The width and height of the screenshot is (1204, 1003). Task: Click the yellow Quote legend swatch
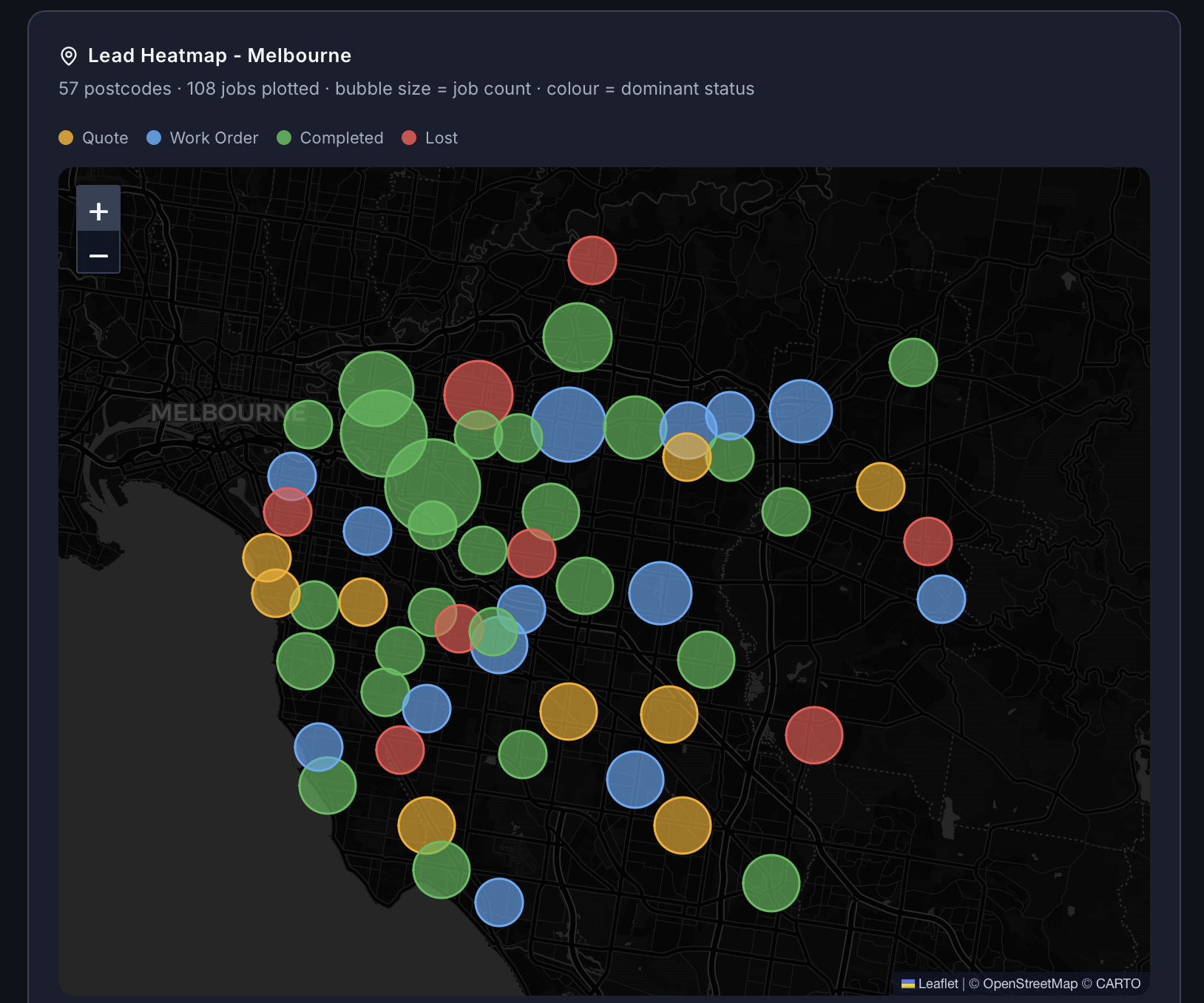[66, 138]
